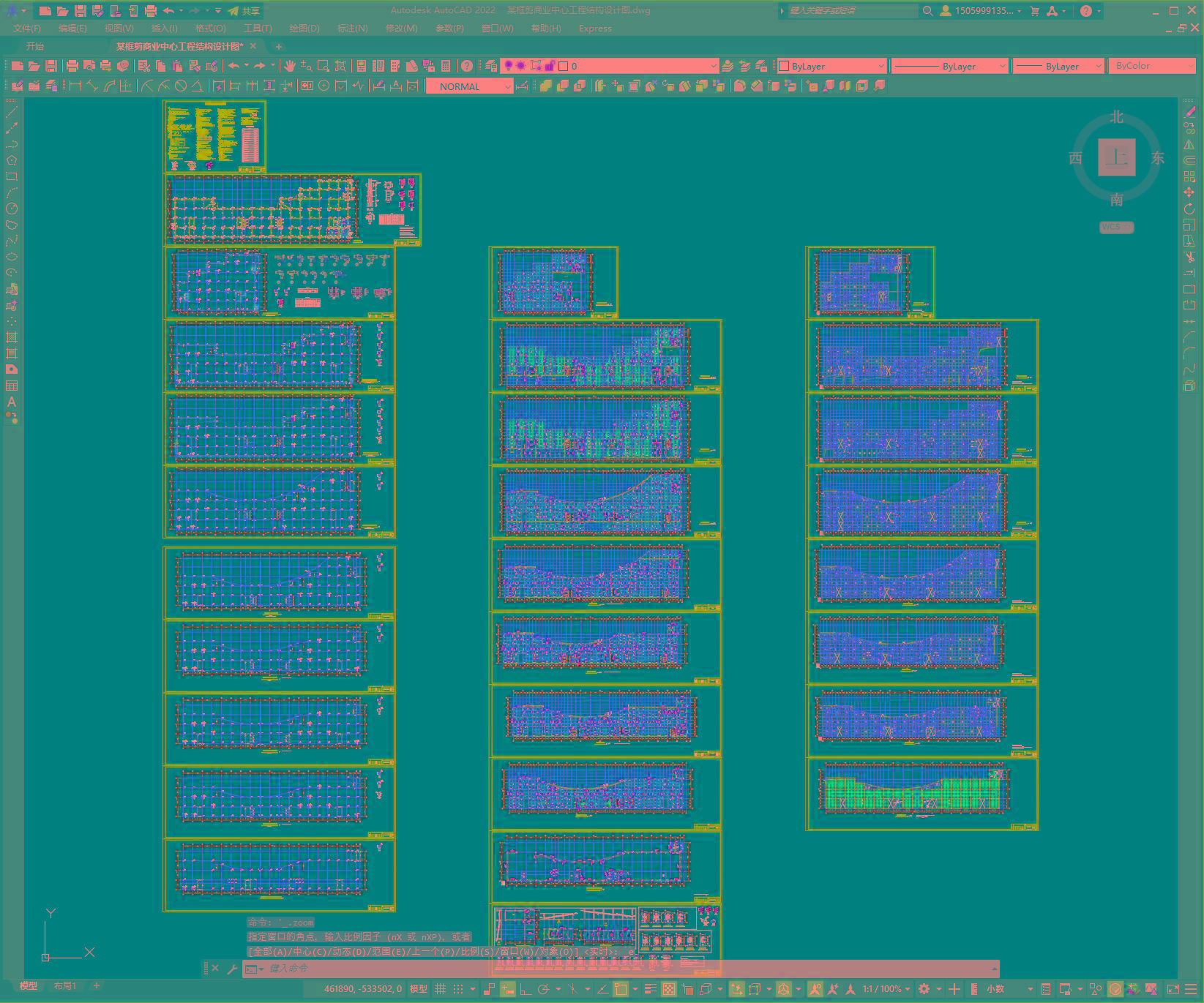Open the 文件(F) menu
Image resolution: width=1204 pixels, height=1003 pixels.
[27, 29]
